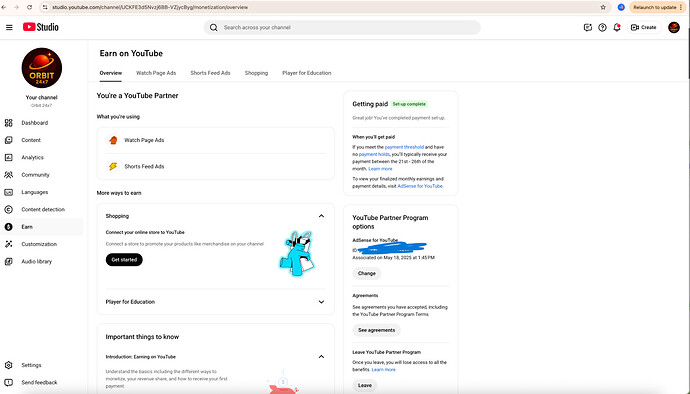Click the search magnifier icon
Viewport: 690px width, 394px height.
213,27
